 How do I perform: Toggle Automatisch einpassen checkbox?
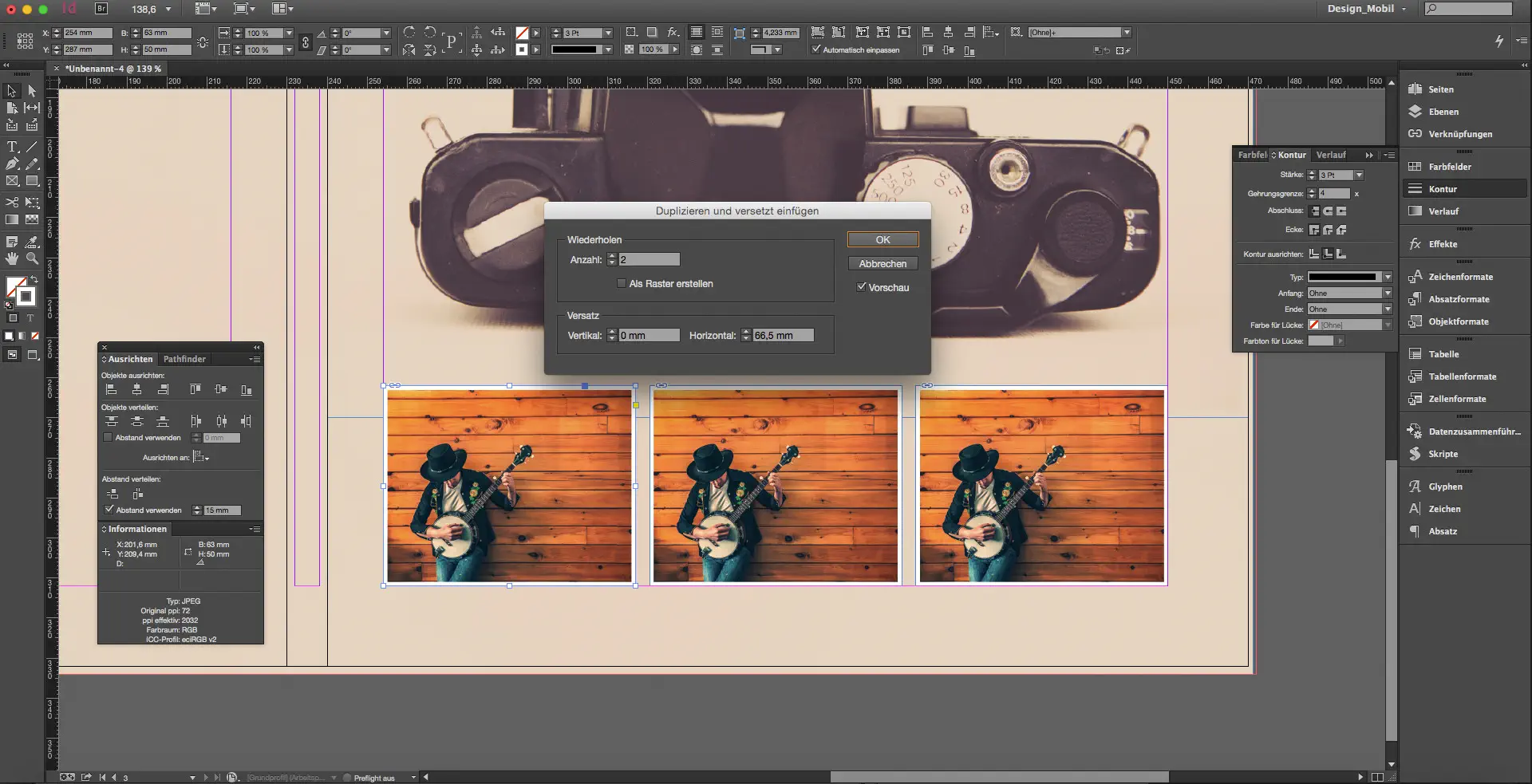(816, 49)
